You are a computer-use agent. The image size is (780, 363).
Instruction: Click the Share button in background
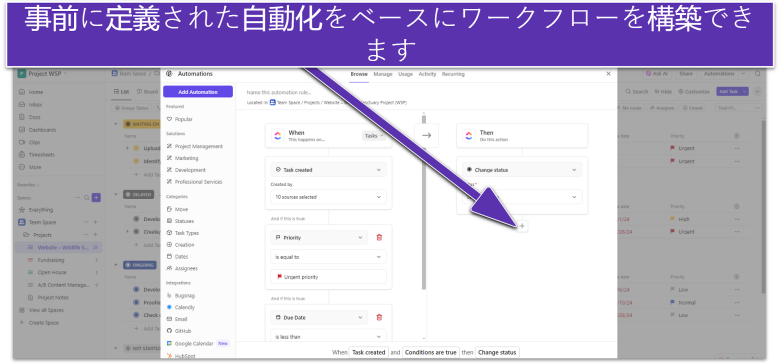[x=686, y=74]
